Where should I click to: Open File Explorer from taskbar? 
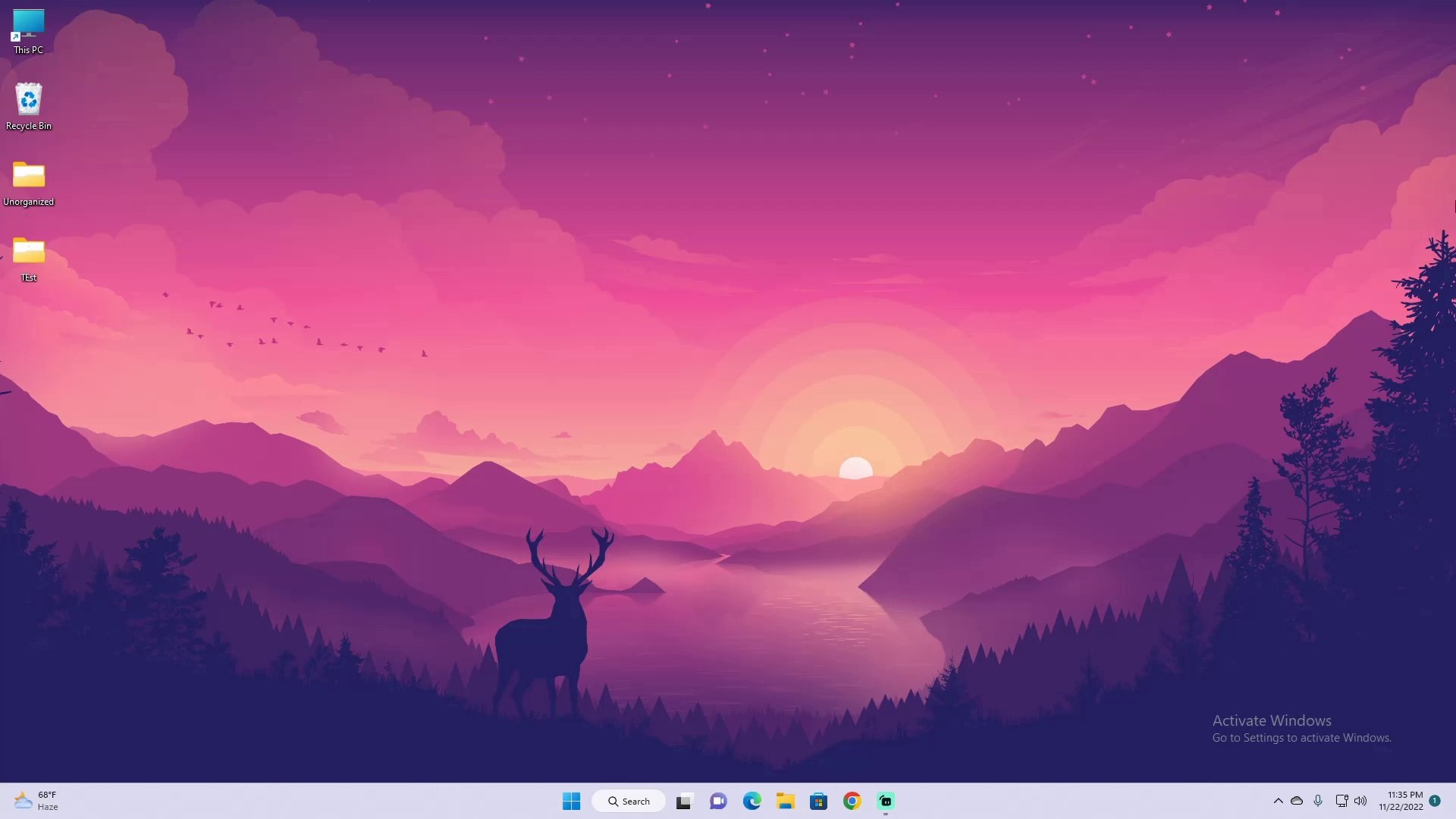pyautogui.click(x=785, y=801)
